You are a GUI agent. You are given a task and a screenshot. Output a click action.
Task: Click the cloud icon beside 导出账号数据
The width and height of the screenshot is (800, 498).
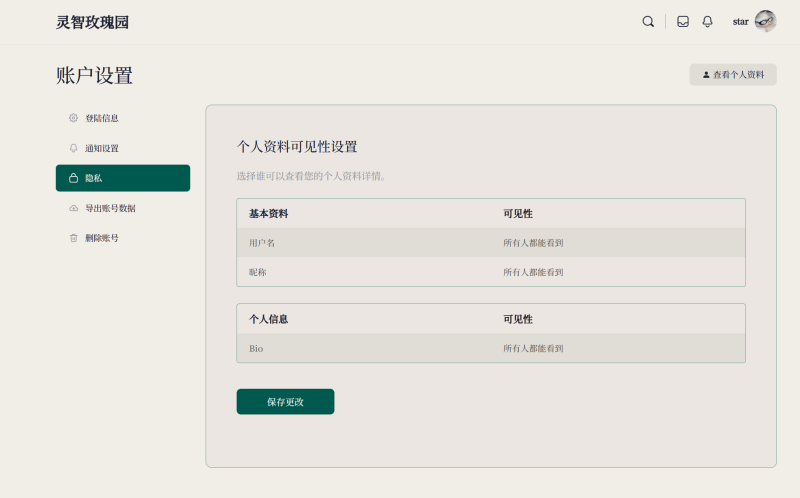[x=73, y=208]
